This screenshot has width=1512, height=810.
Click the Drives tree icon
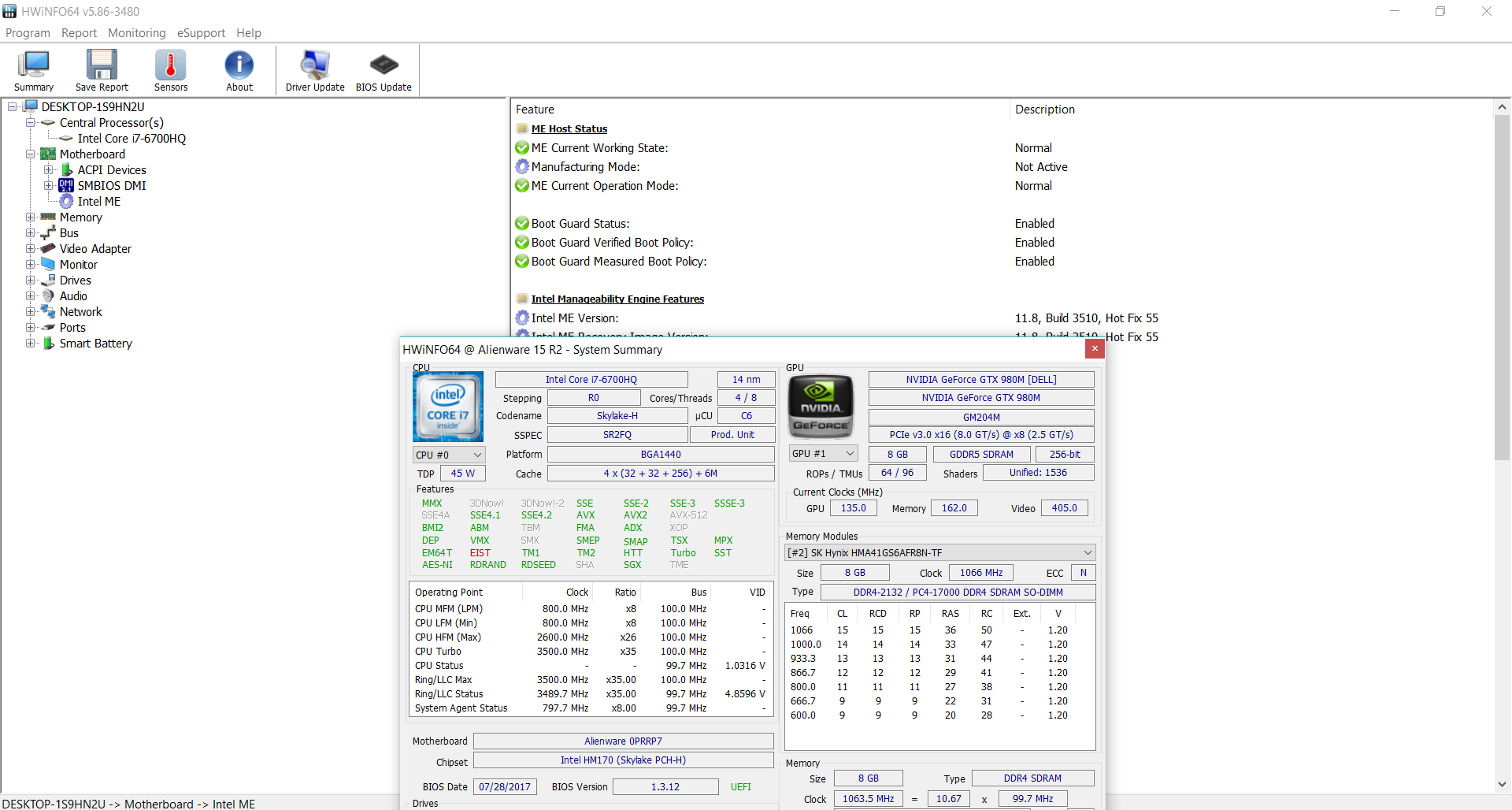pos(48,280)
